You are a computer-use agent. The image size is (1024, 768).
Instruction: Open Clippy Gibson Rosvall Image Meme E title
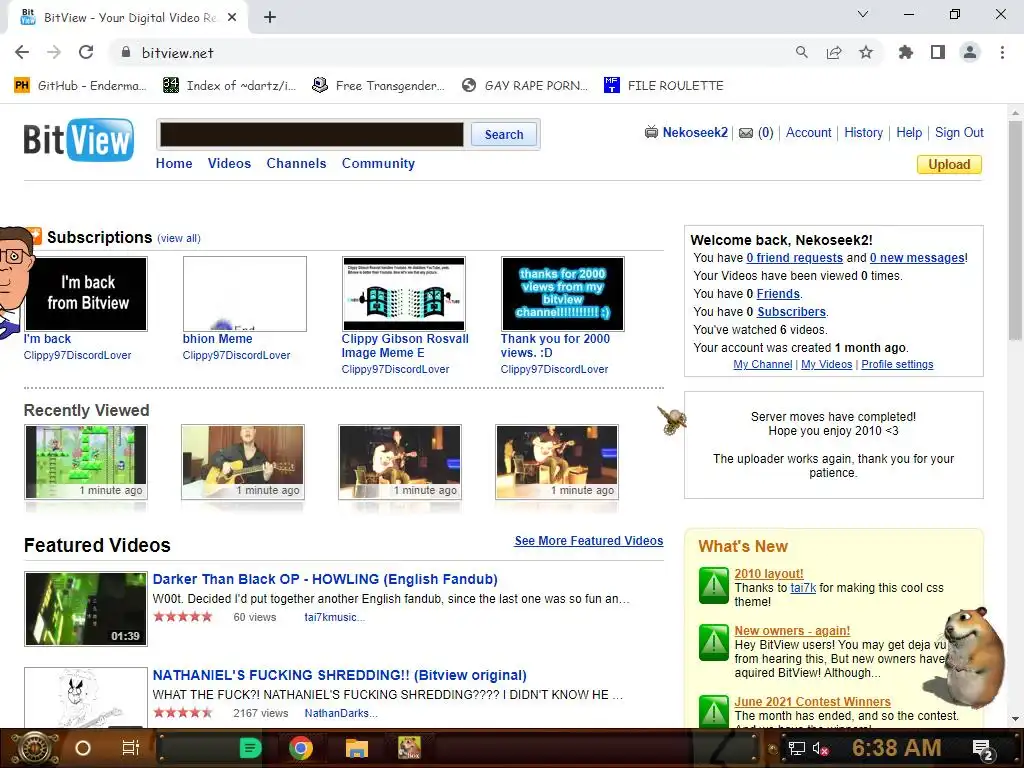coord(405,345)
